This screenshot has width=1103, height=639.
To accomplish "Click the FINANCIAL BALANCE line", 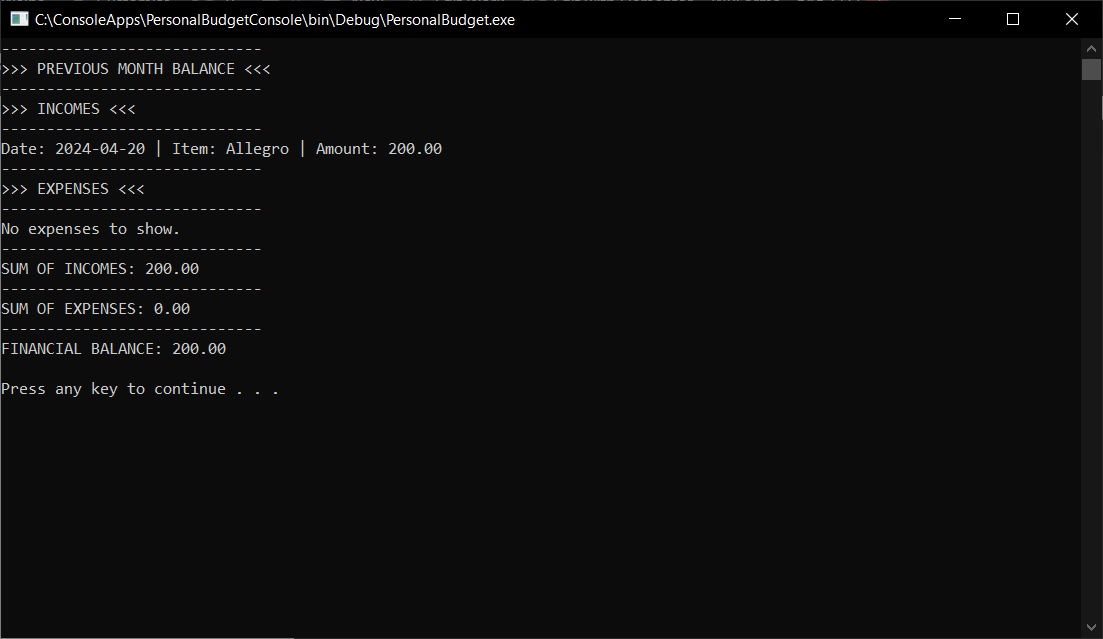I will coord(114,349).
